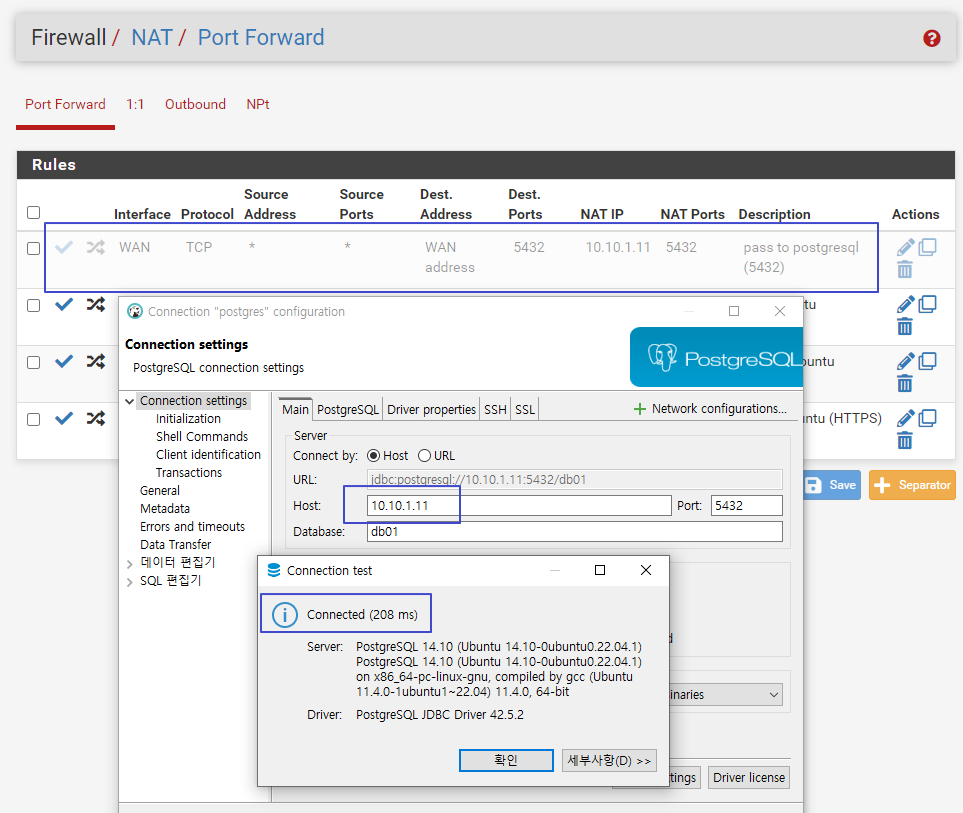Click the Port field containing 5432

pos(747,505)
